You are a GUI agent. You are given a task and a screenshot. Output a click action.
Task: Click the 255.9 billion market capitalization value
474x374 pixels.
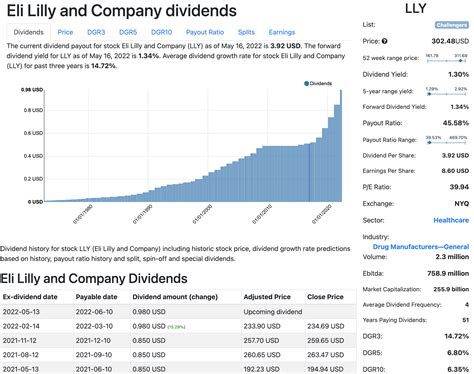(x=451, y=289)
